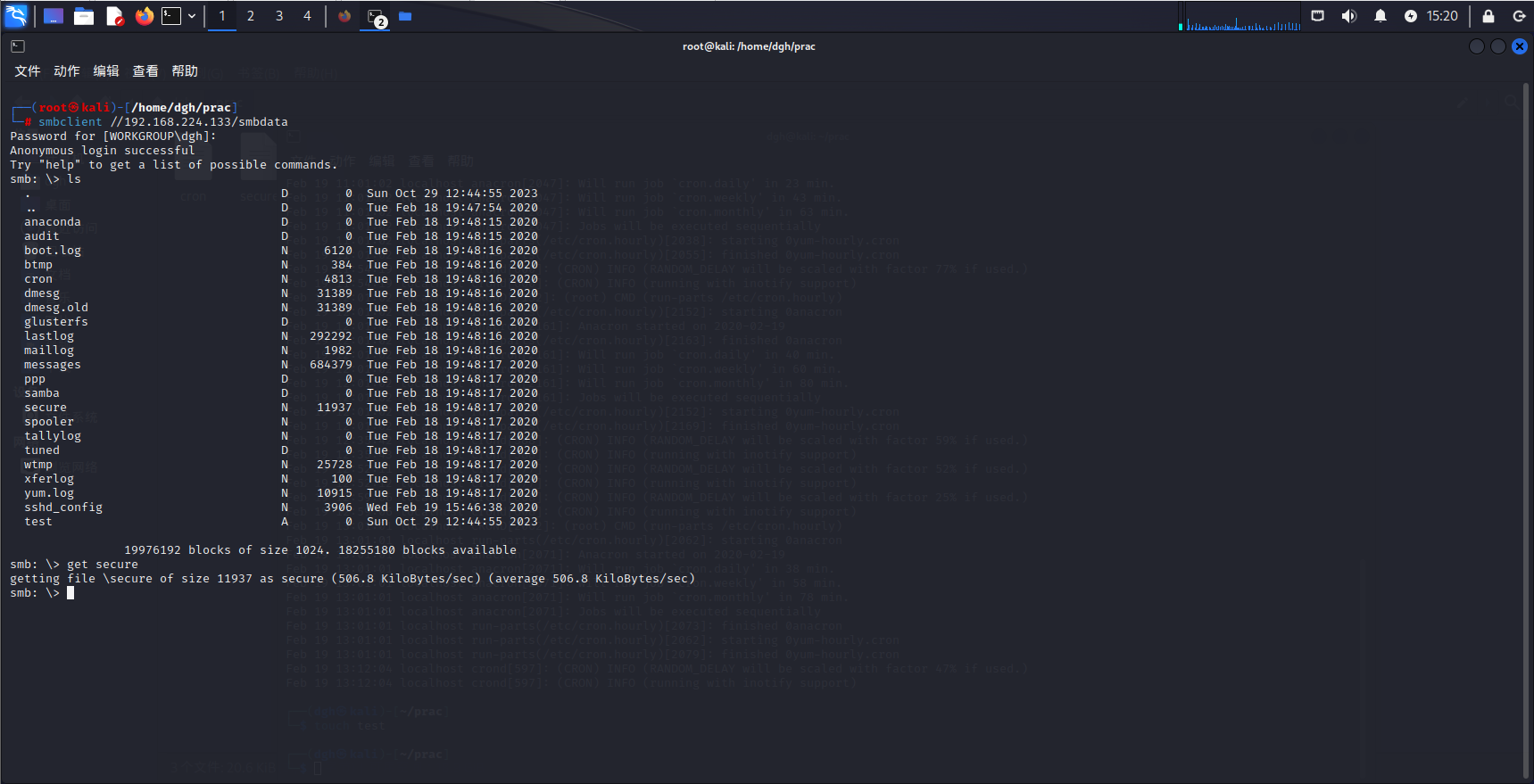This screenshot has height=784, width=1534.
Task: Click the cursor at the last smb prompt
Action: (70, 593)
